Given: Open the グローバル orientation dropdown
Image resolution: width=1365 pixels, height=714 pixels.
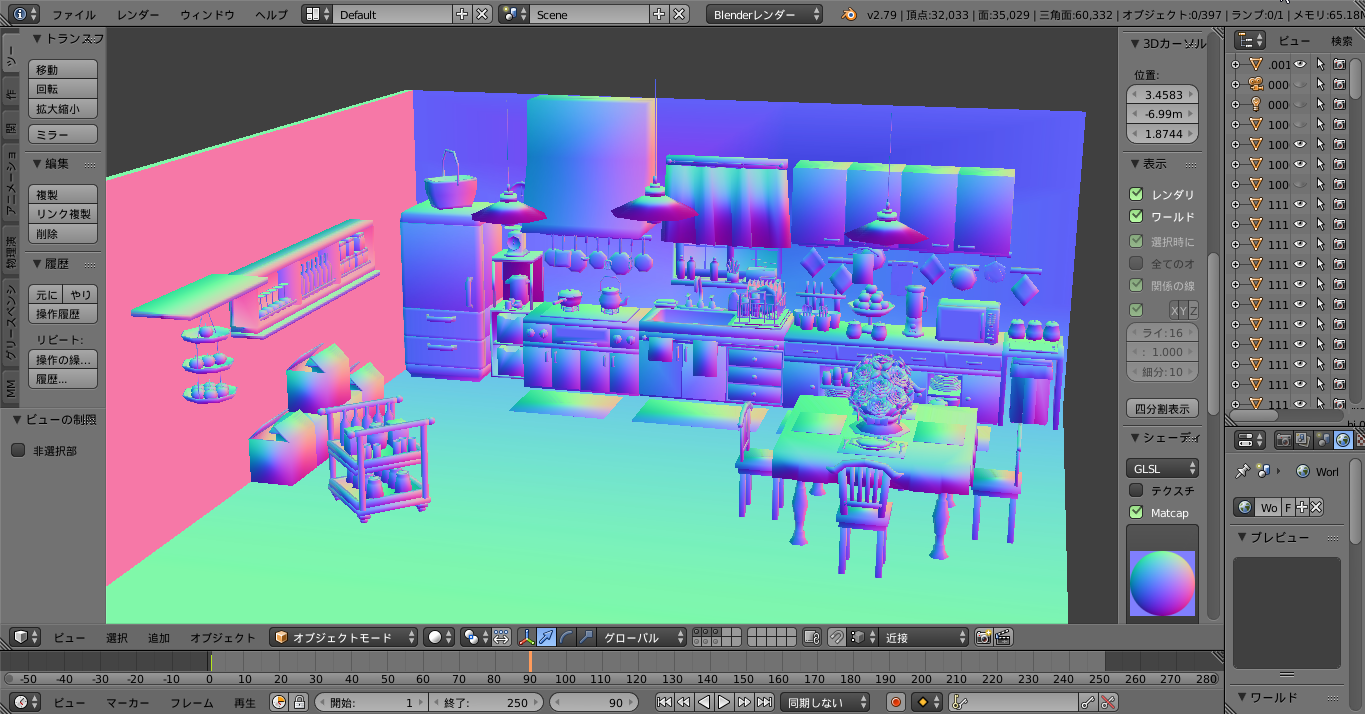Looking at the screenshot, I should (644, 637).
